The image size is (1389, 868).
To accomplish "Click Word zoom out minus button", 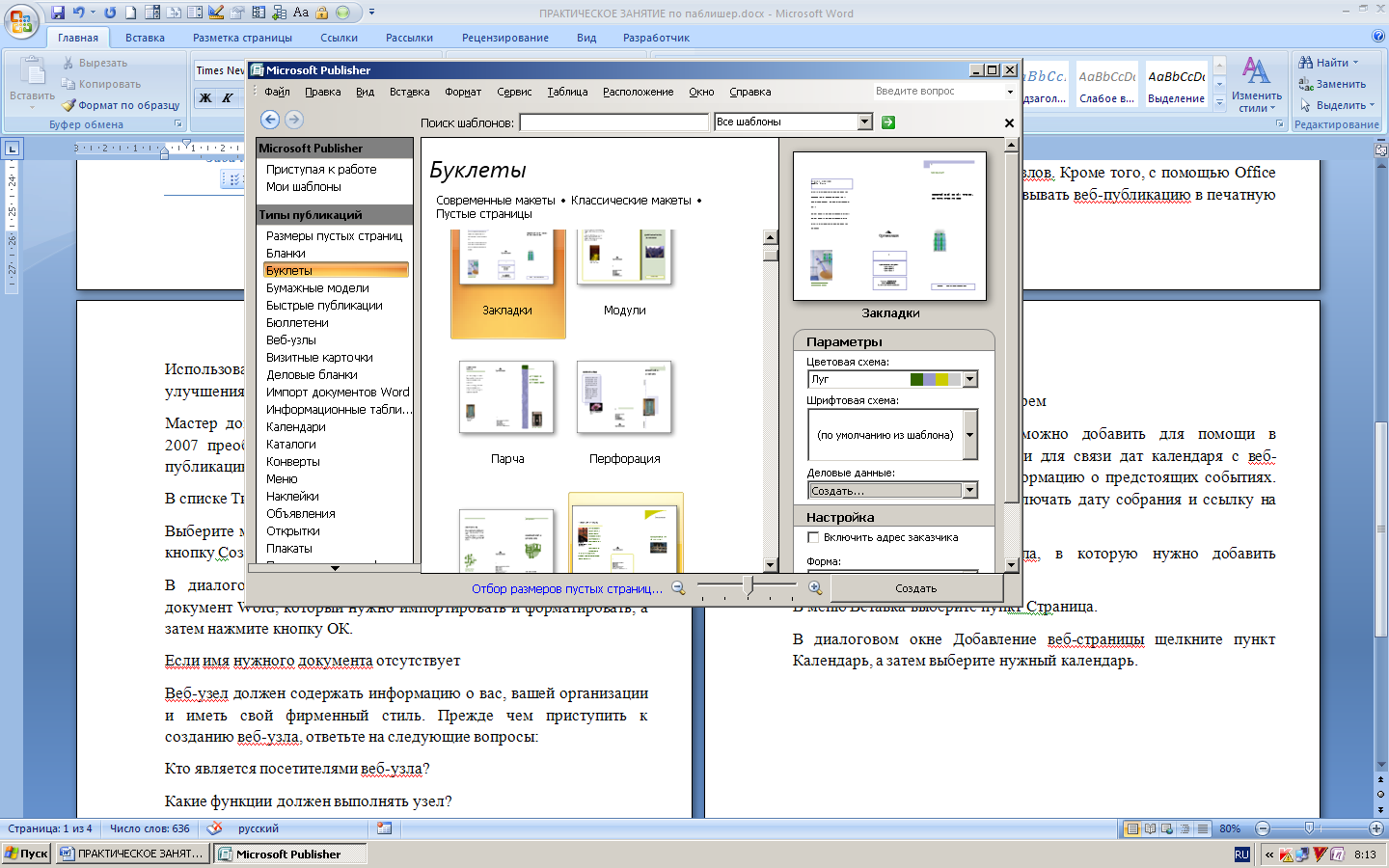I will coord(1263,828).
